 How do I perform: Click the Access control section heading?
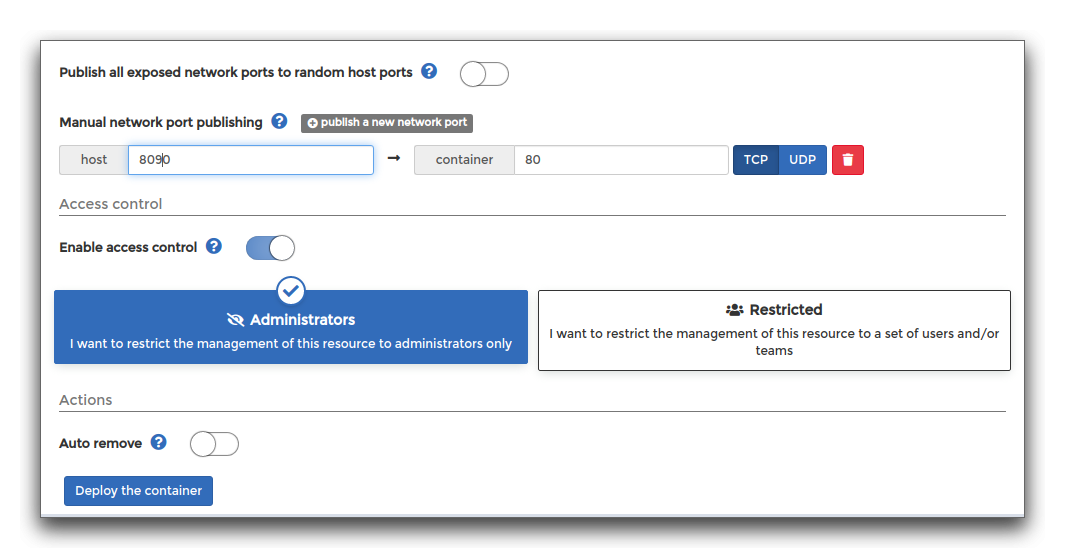click(x=111, y=204)
